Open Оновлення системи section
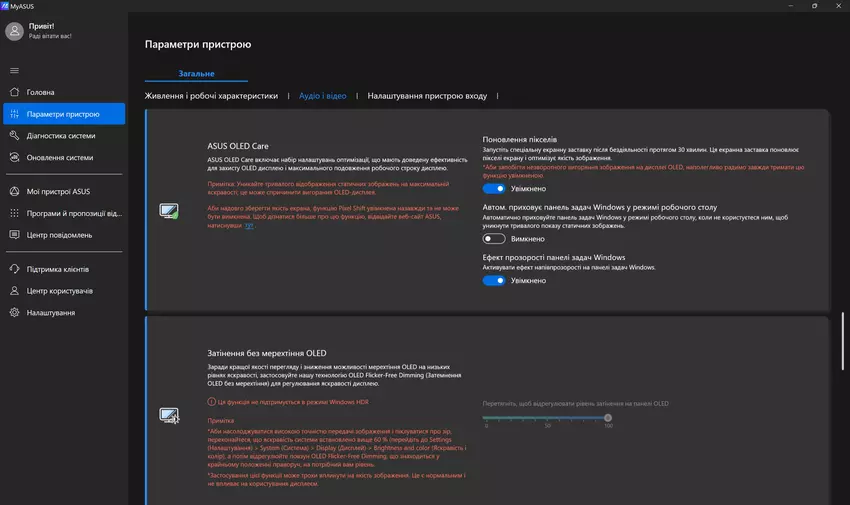Image resolution: width=850 pixels, height=505 pixels. point(60,157)
